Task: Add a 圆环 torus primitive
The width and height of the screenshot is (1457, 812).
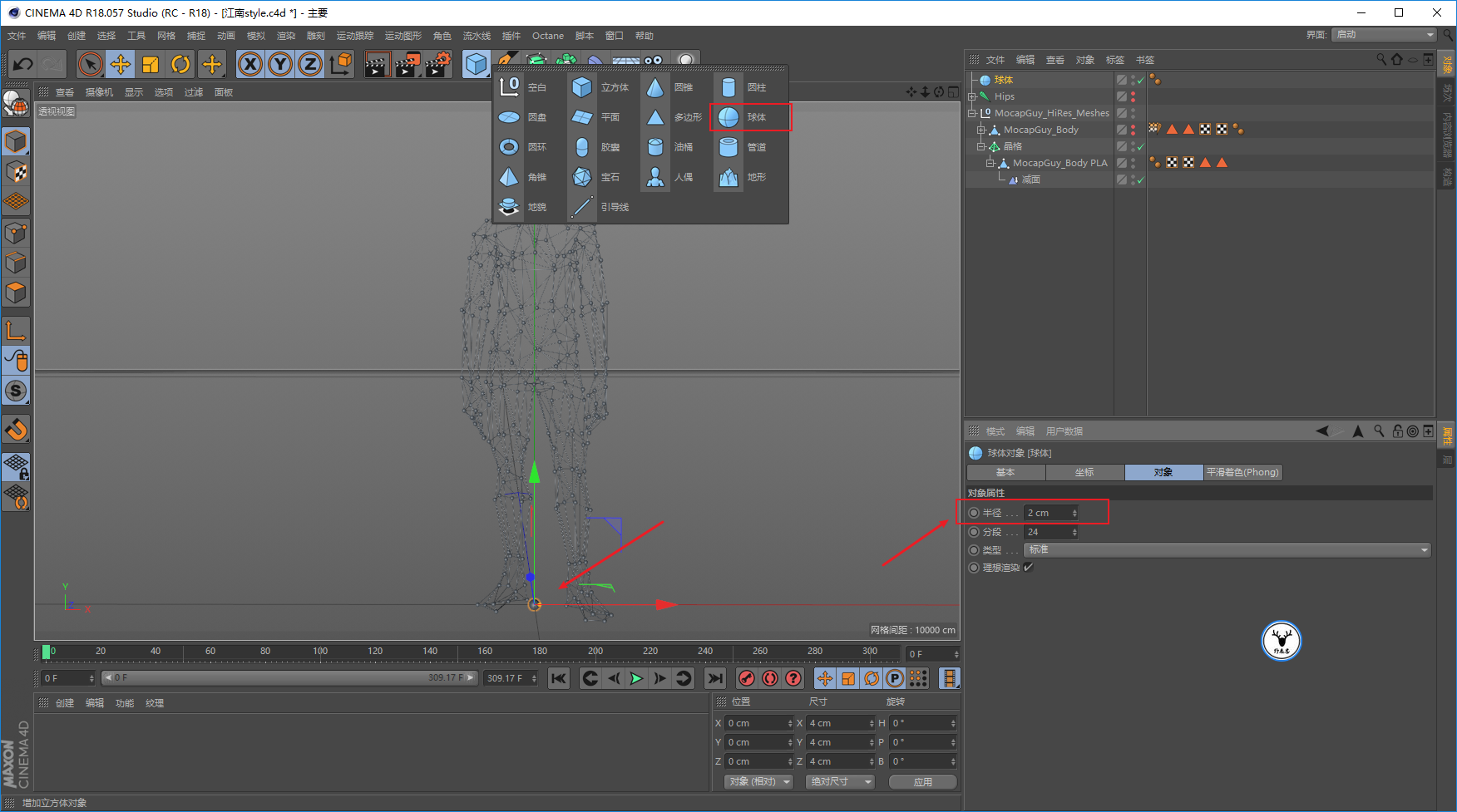Action: [522, 147]
